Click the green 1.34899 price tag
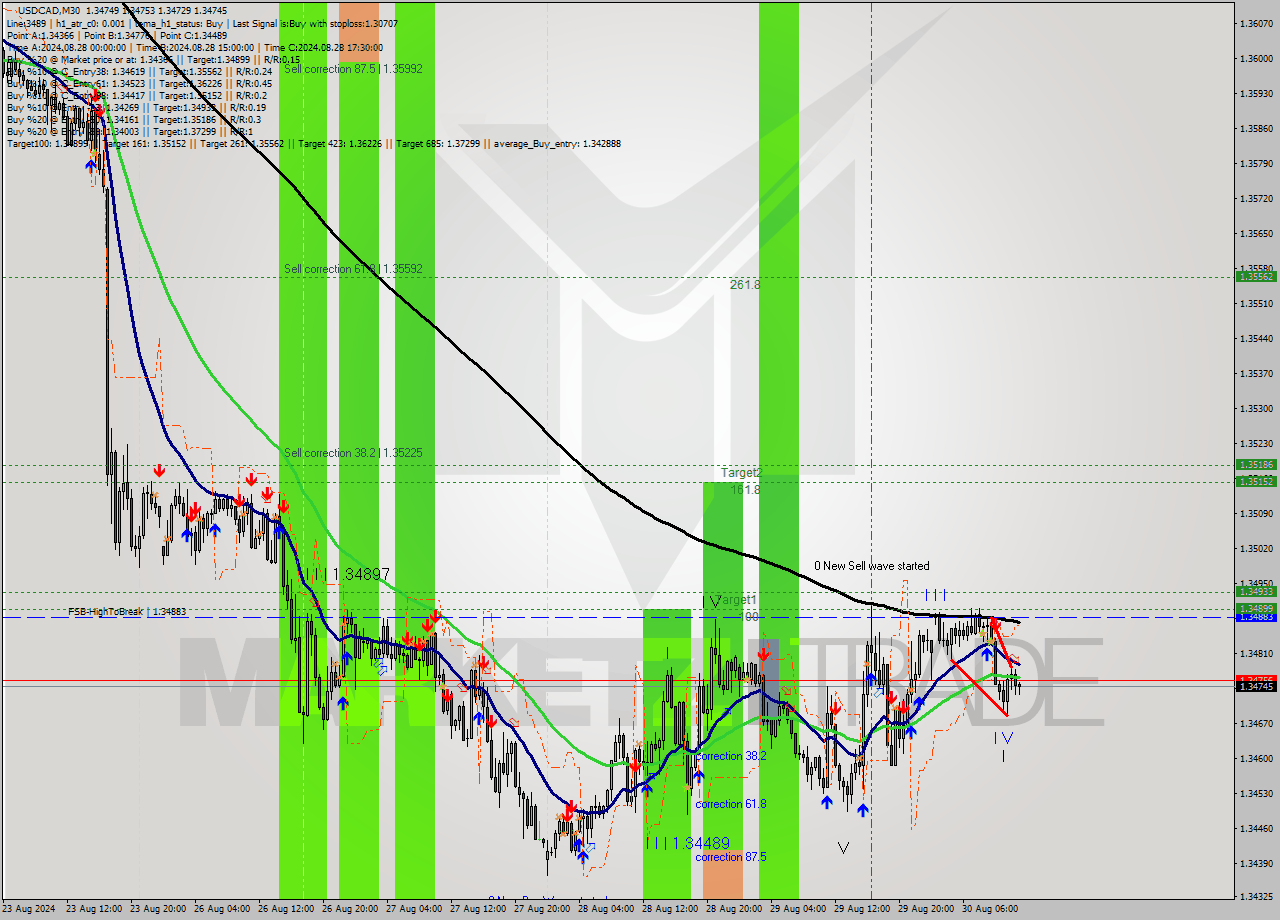Image resolution: width=1280 pixels, height=920 pixels. (x=1256, y=608)
